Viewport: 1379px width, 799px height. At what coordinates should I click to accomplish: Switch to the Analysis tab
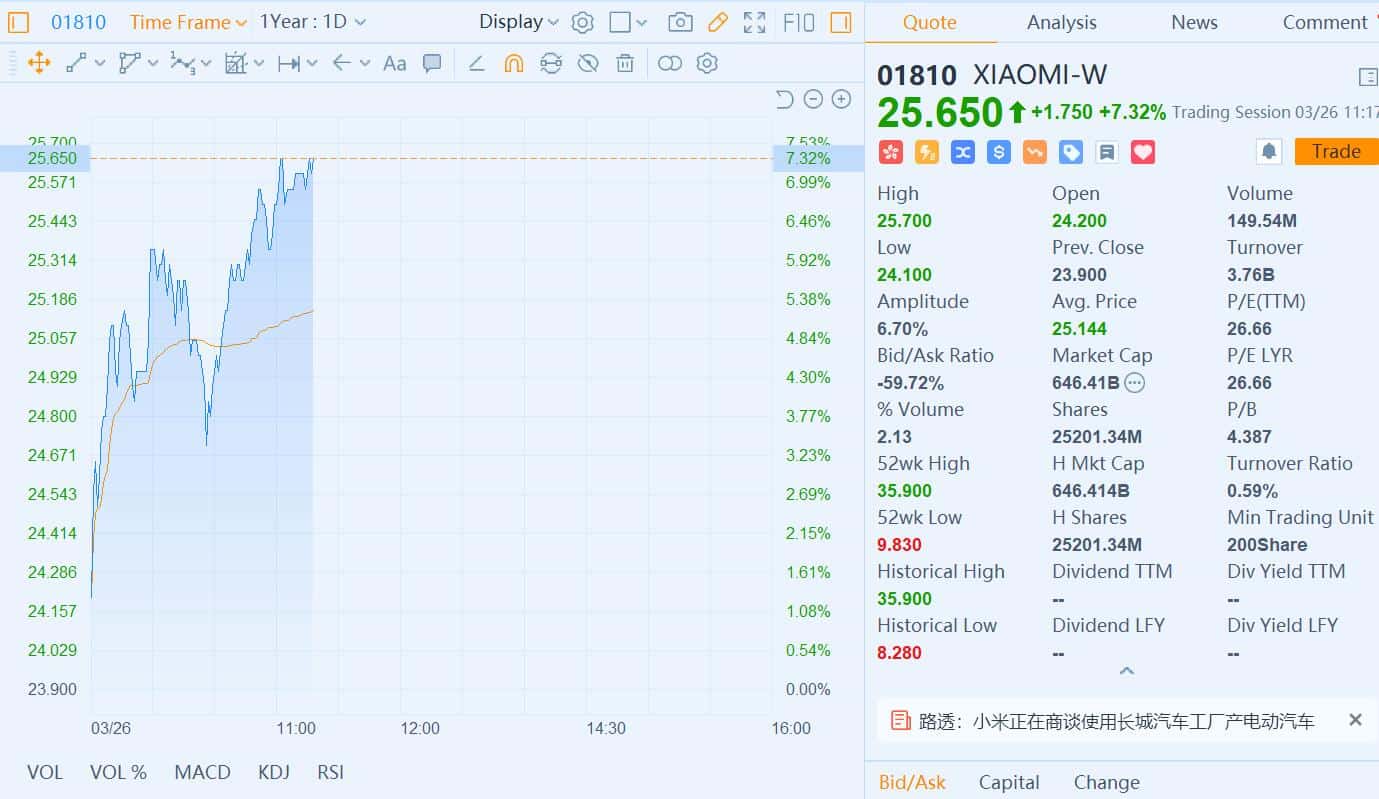[x=1061, y=22]
